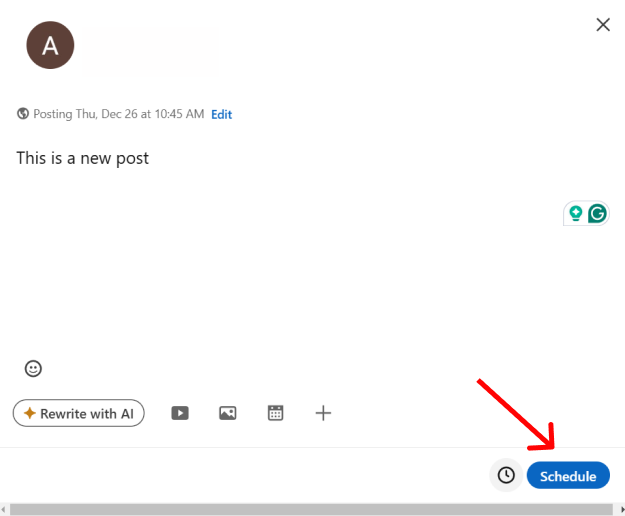
Task: Click the horizontal scrollbar track
Action: point(311,509)
